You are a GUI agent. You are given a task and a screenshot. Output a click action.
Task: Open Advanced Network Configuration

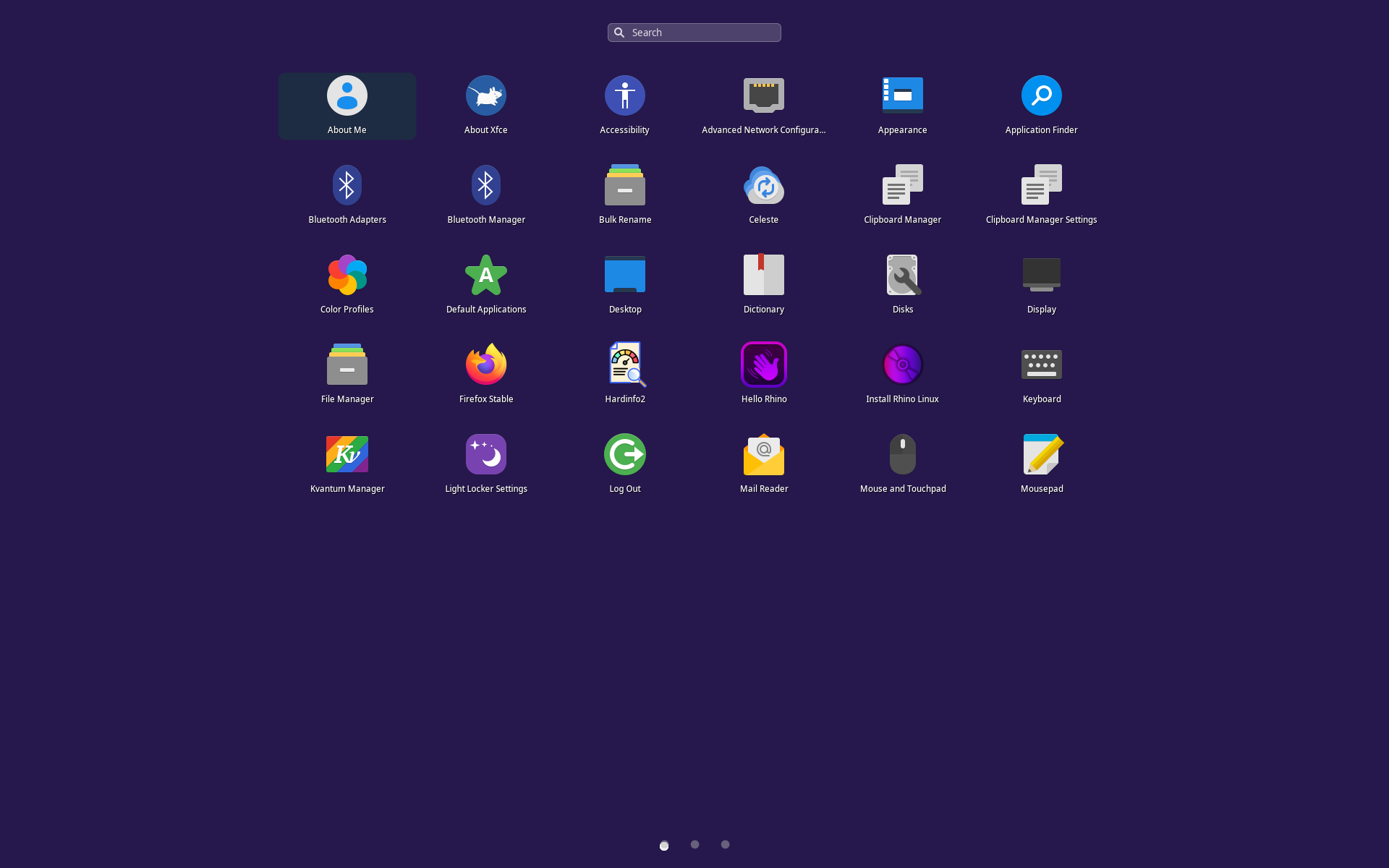pyautogui.click(x=764, y=95)
